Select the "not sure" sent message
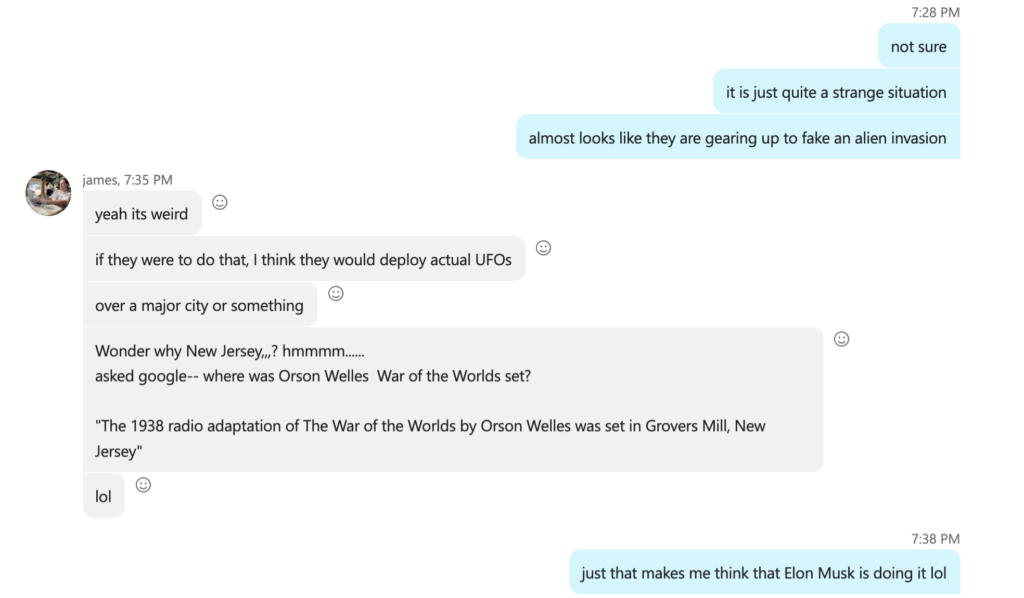The width and height of the screenshot is (1024, 598). [918, 47]
